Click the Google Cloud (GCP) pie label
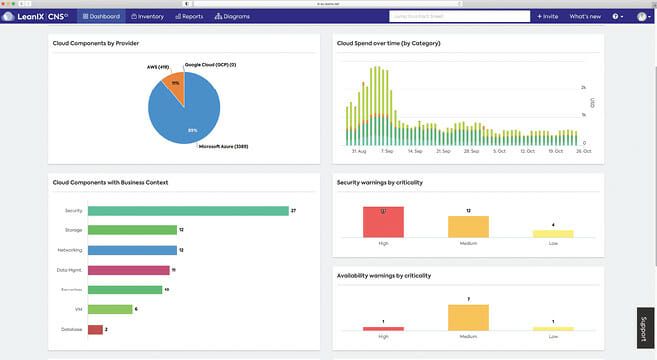Viewport: 657px width, 360px height. click(x=210, y=65)
